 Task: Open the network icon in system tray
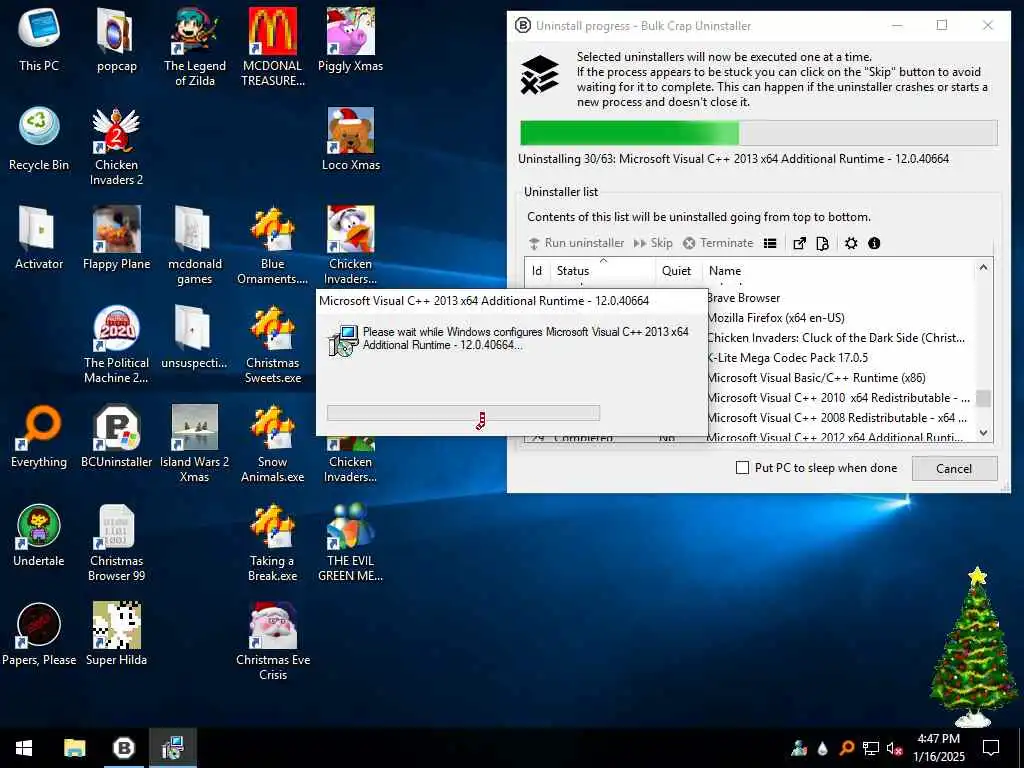click(871, 748)
